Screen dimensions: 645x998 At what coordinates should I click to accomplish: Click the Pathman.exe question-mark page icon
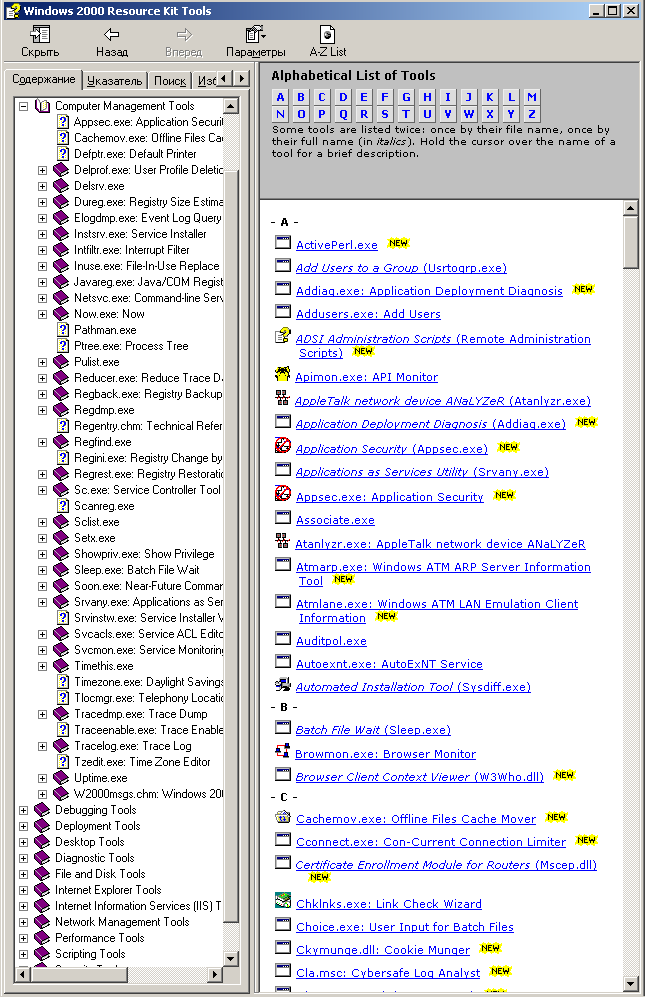pos(62,330)
